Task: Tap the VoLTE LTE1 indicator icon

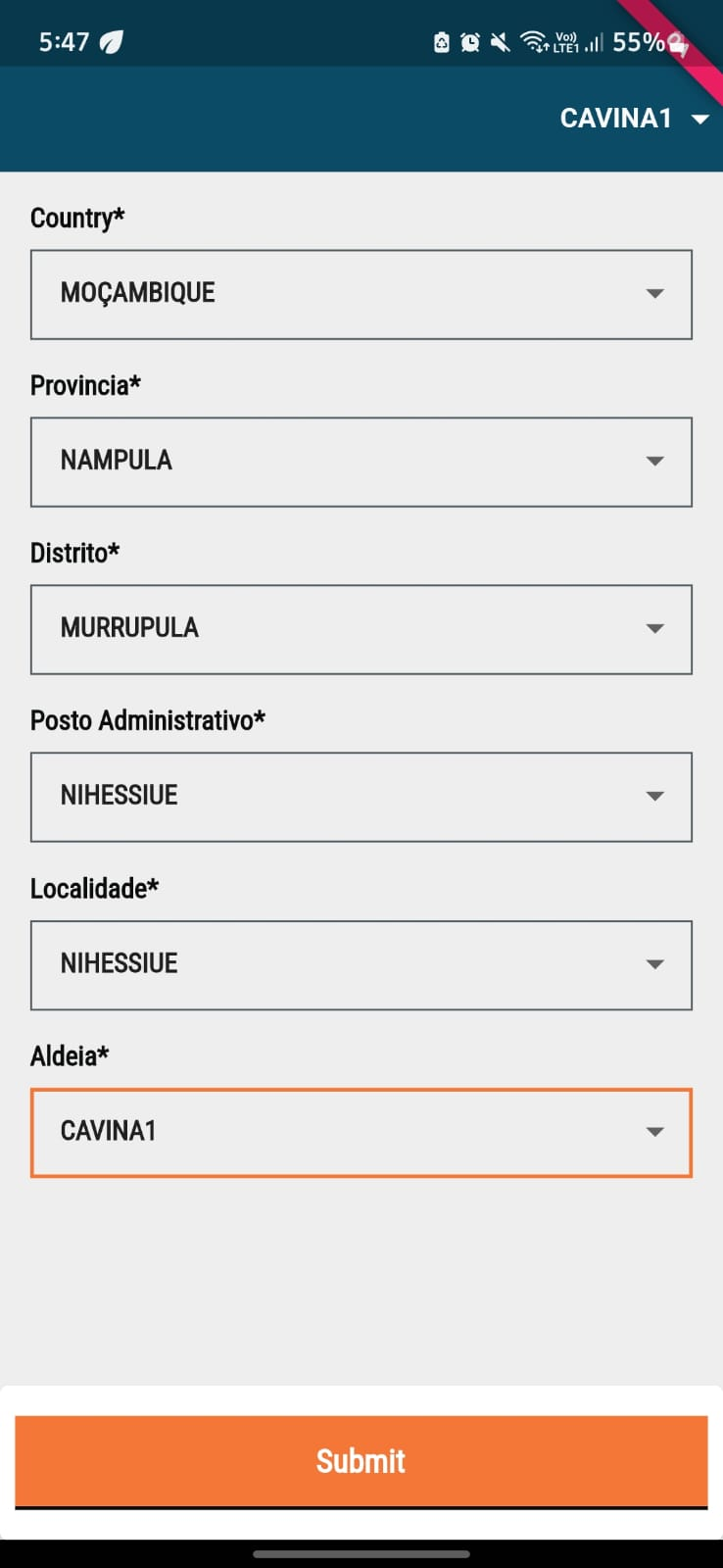Action: tap(566, 42)
